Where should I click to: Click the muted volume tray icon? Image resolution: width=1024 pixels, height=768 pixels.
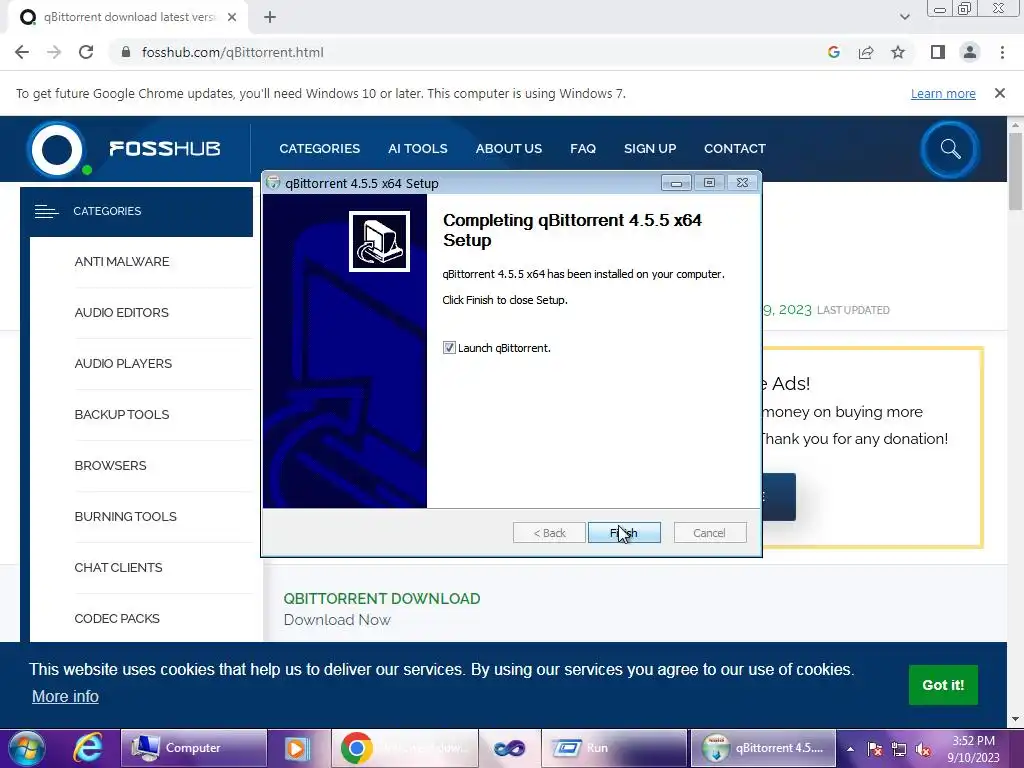click(923, 749)
